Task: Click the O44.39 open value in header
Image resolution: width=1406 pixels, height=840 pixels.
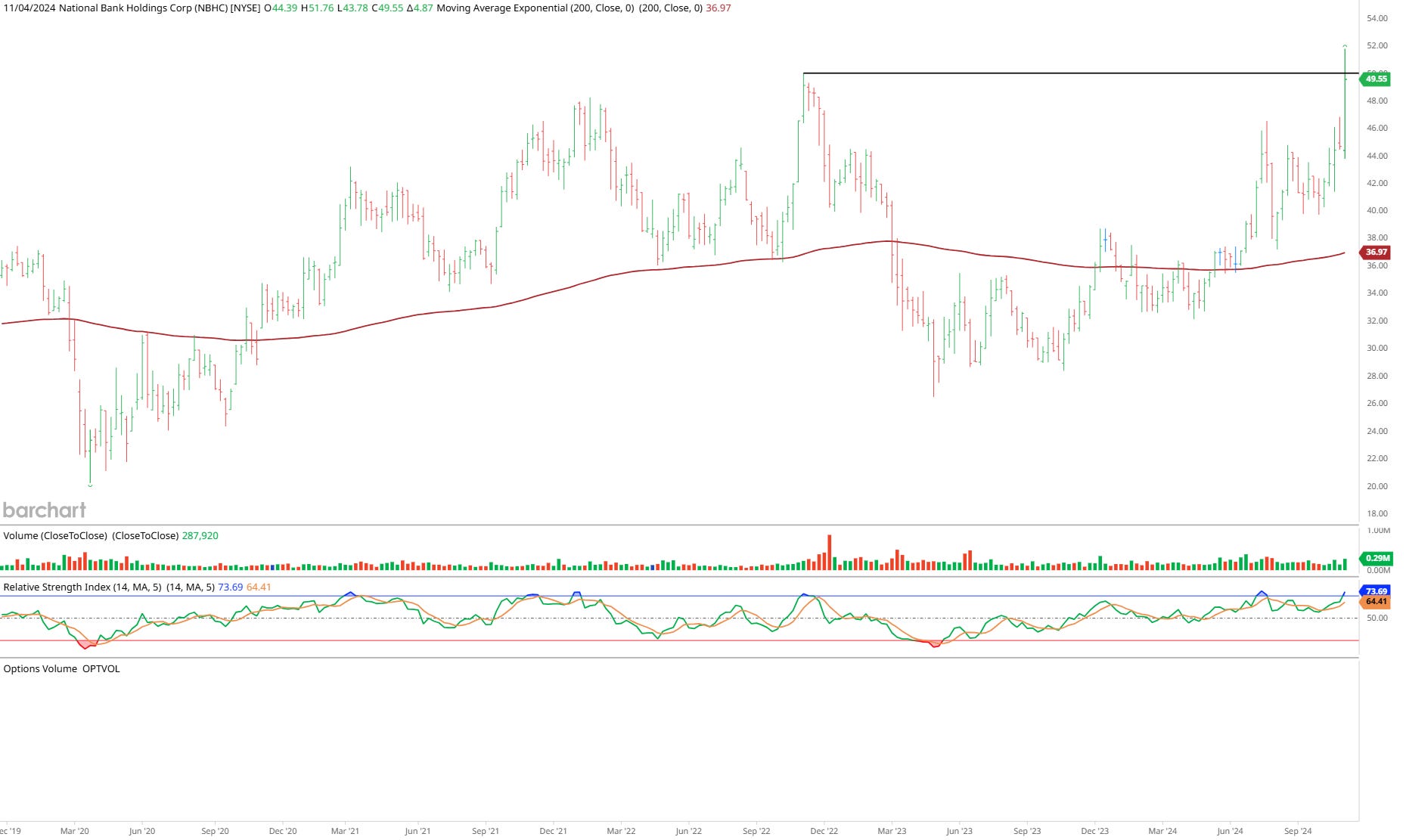Action: (x=280, y=8)
